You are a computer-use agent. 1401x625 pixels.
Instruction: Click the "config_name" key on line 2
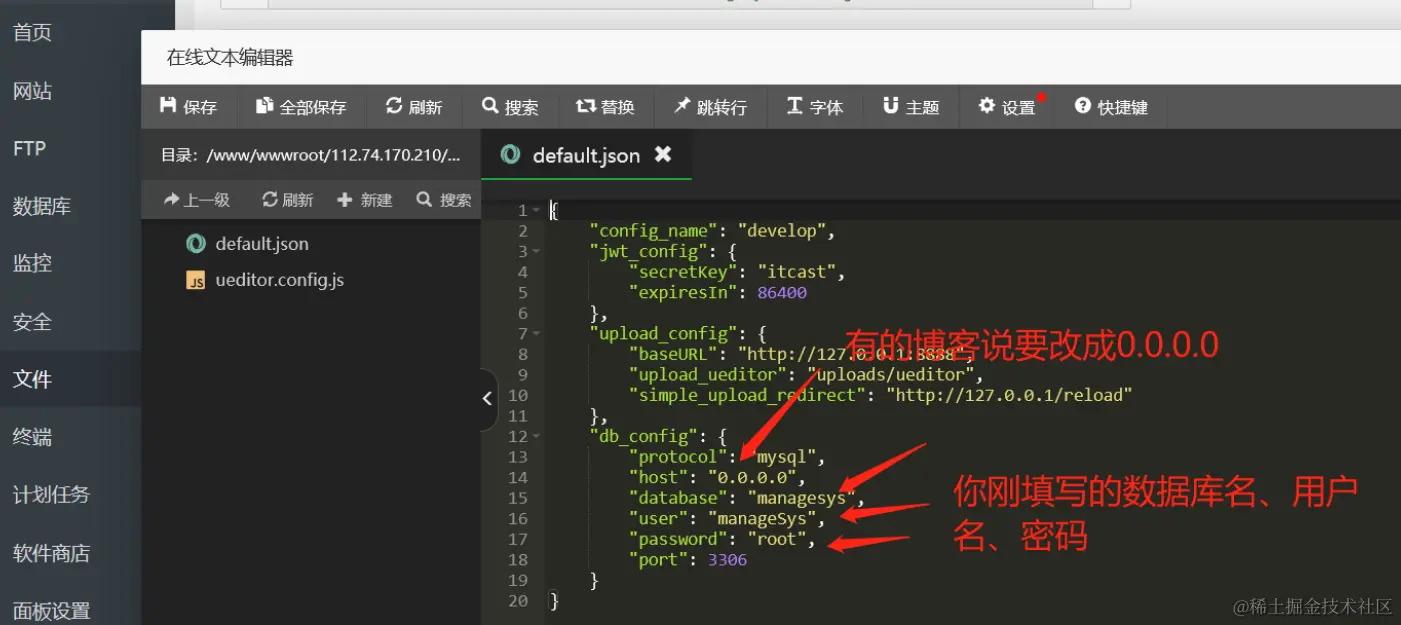tap(652, 231)
